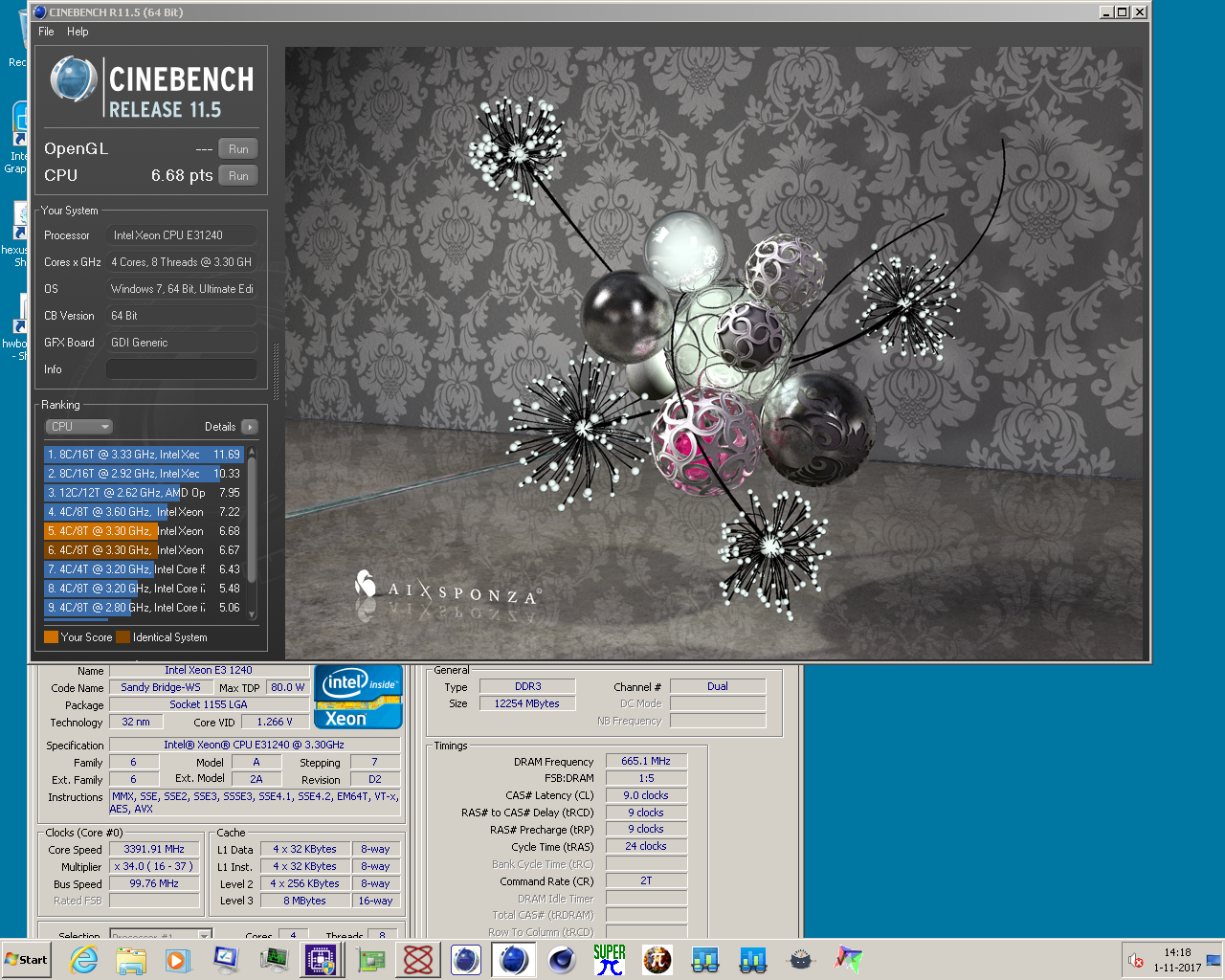Open the CPU ranking type dropdown
1225x980 pixels.
(78, 427)
